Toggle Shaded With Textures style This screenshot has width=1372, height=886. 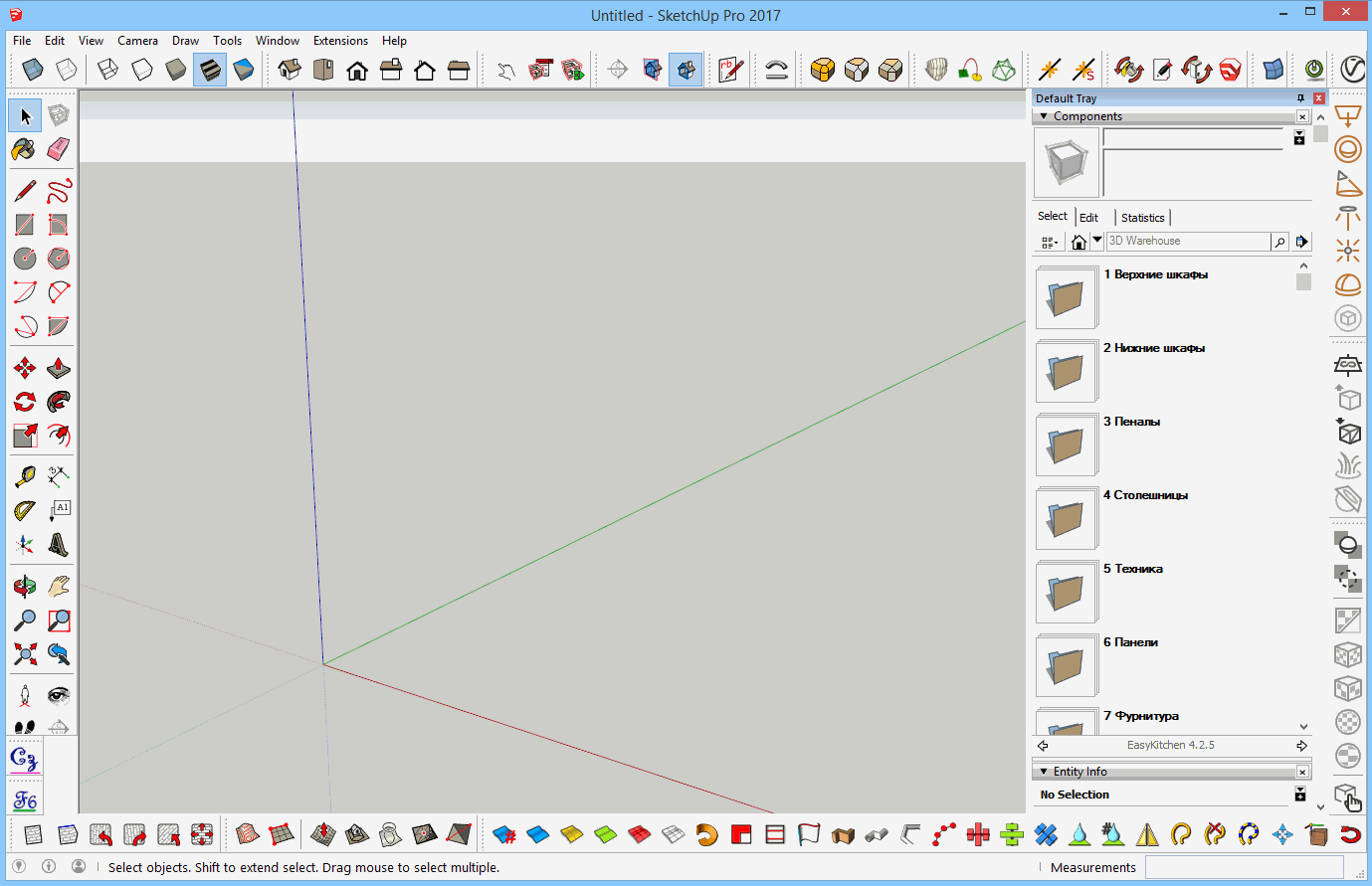[x=210, y=70]
